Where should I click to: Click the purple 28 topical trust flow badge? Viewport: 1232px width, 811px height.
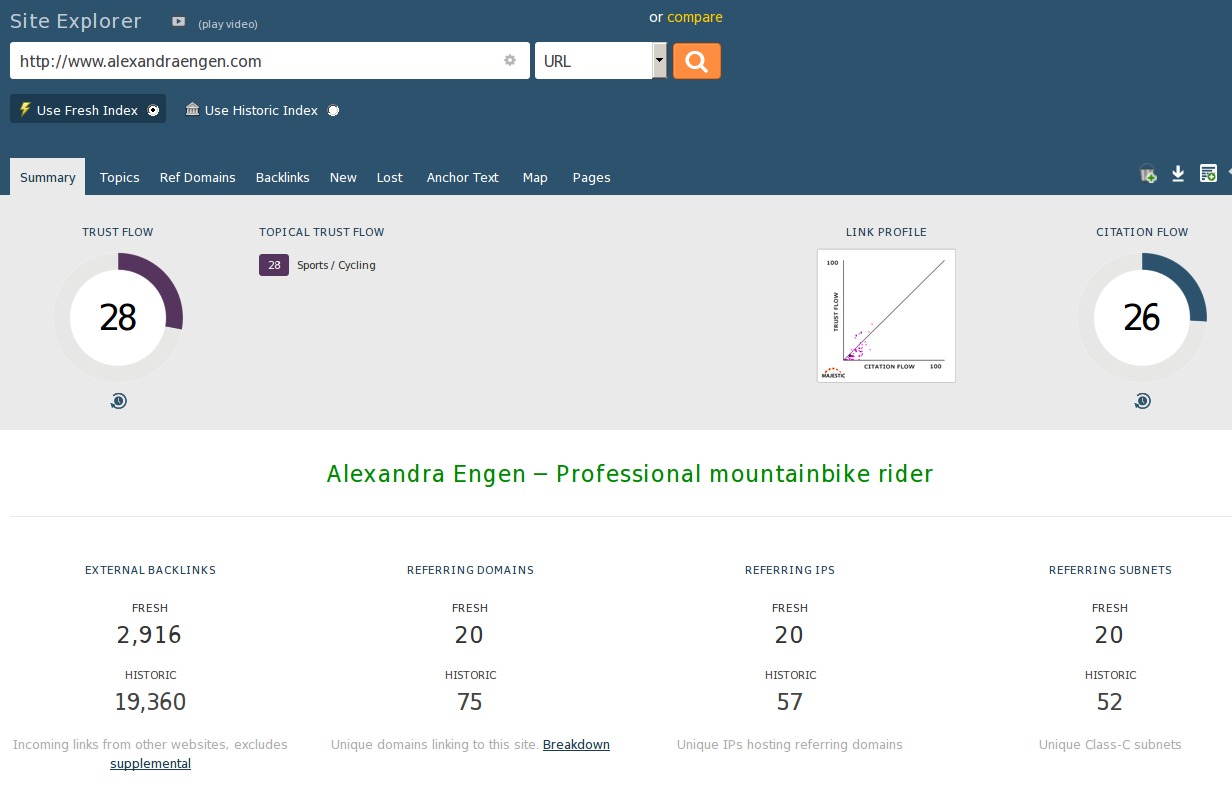click(x=274, y=265)
